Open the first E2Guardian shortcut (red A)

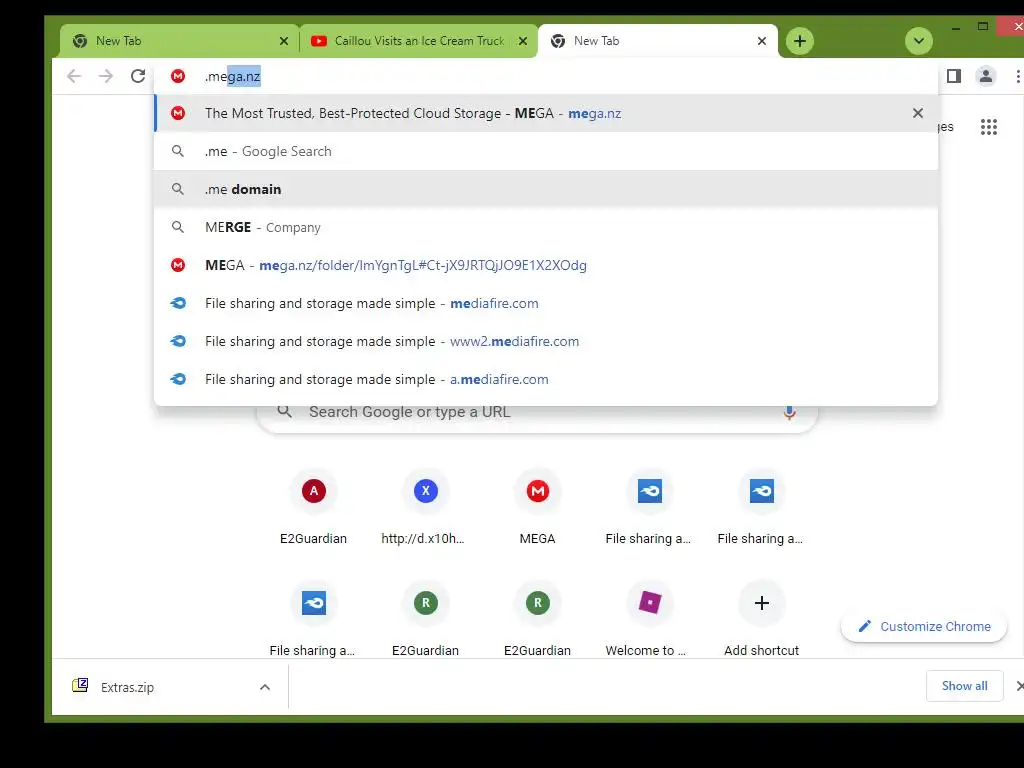[x=313, y=507]
